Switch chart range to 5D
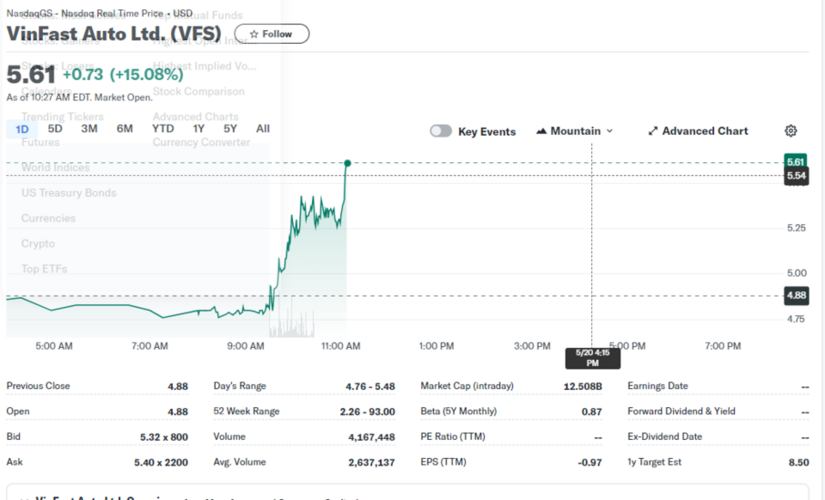The image size is (825, 500). (55, 129)
